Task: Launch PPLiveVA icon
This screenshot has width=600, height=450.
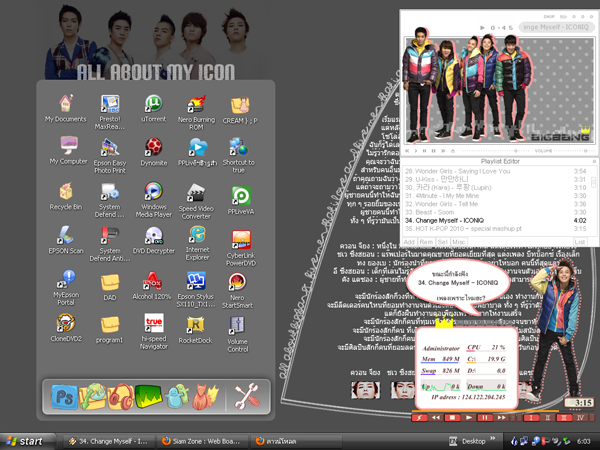Action: pos(241,200)
